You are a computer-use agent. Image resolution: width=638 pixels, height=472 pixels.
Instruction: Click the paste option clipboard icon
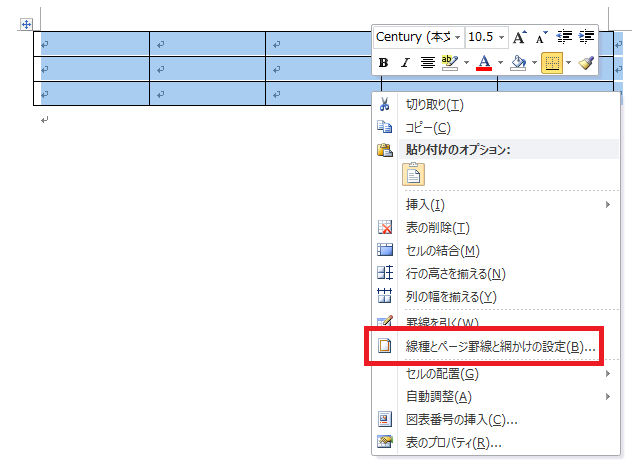(x=413, y=174)
